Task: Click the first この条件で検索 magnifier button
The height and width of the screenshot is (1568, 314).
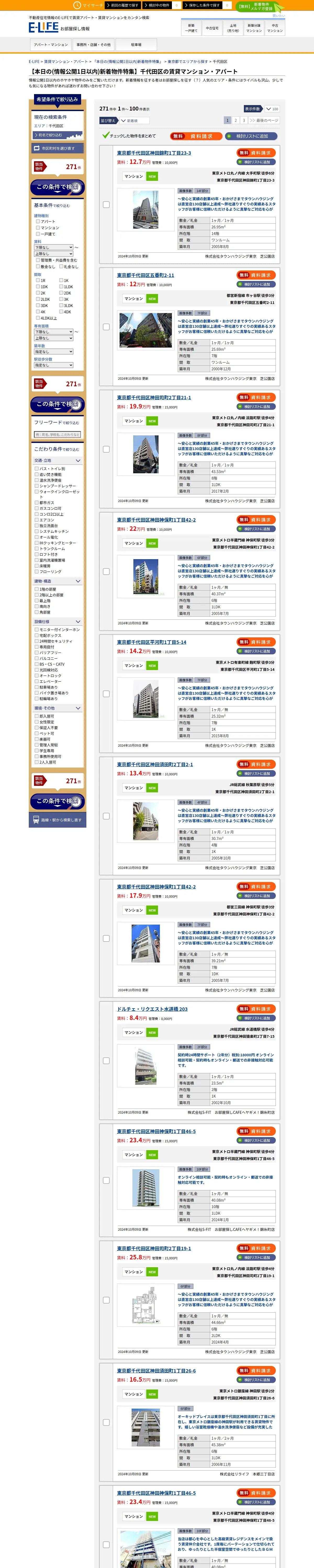Action: [57, 187]
